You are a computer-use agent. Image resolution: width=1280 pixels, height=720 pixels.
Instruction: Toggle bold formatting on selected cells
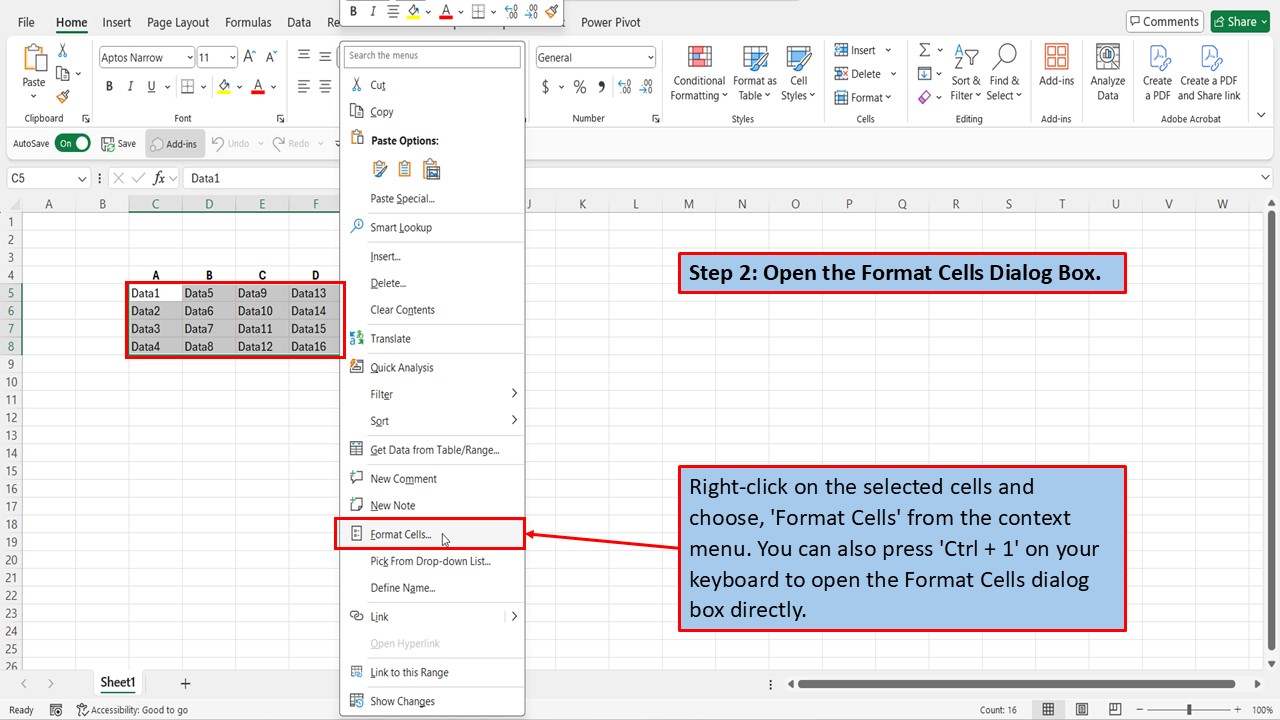[109, 86]
